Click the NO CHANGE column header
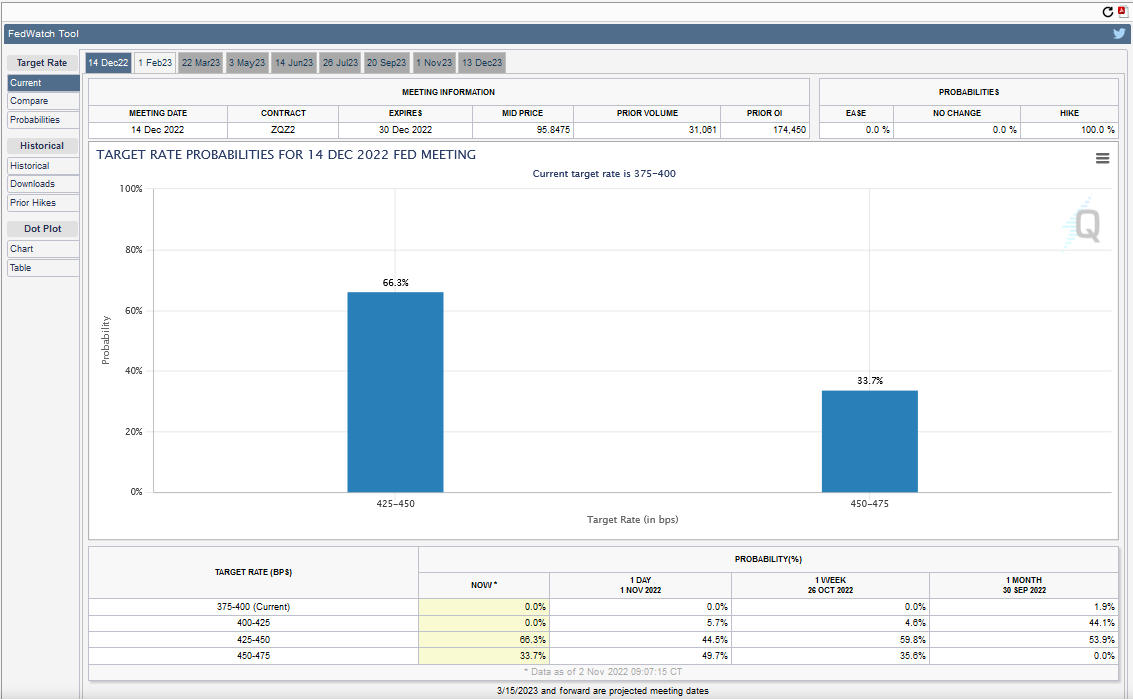 [957, 113]
